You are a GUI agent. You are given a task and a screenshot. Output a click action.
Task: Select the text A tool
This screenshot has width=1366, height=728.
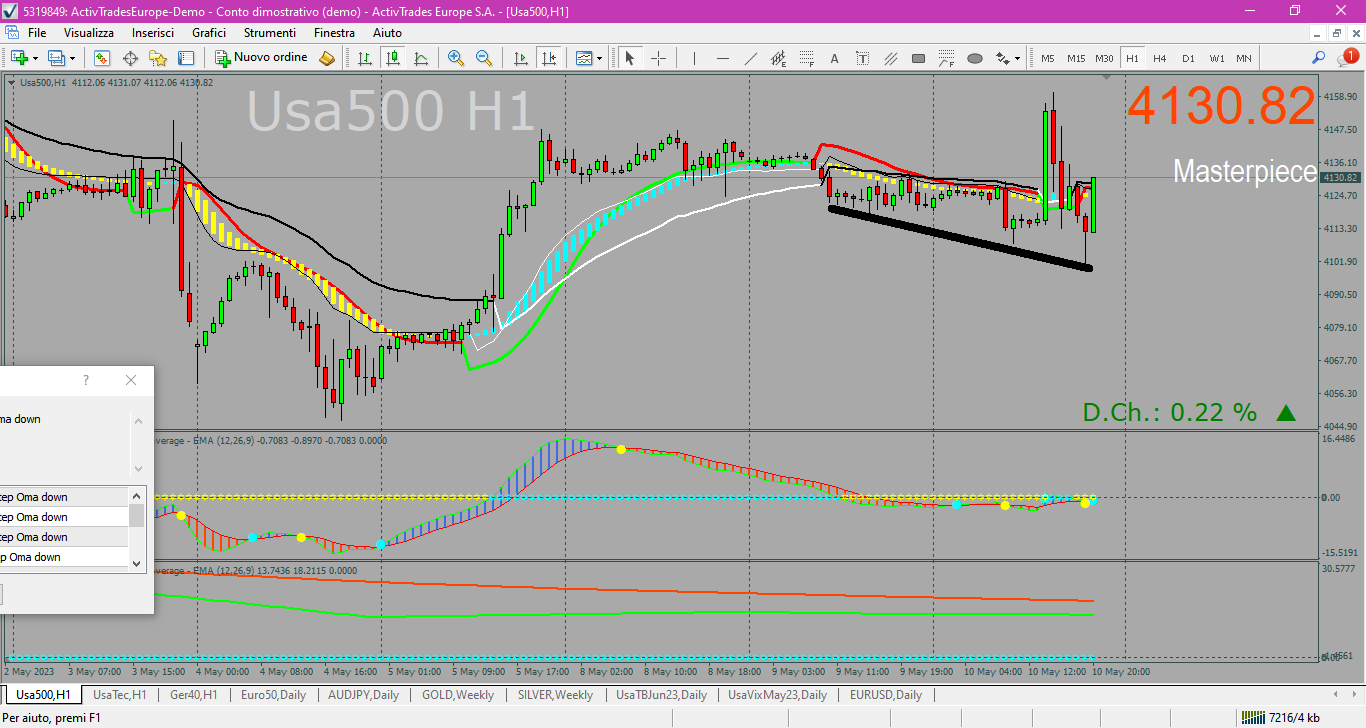point(835,58)
